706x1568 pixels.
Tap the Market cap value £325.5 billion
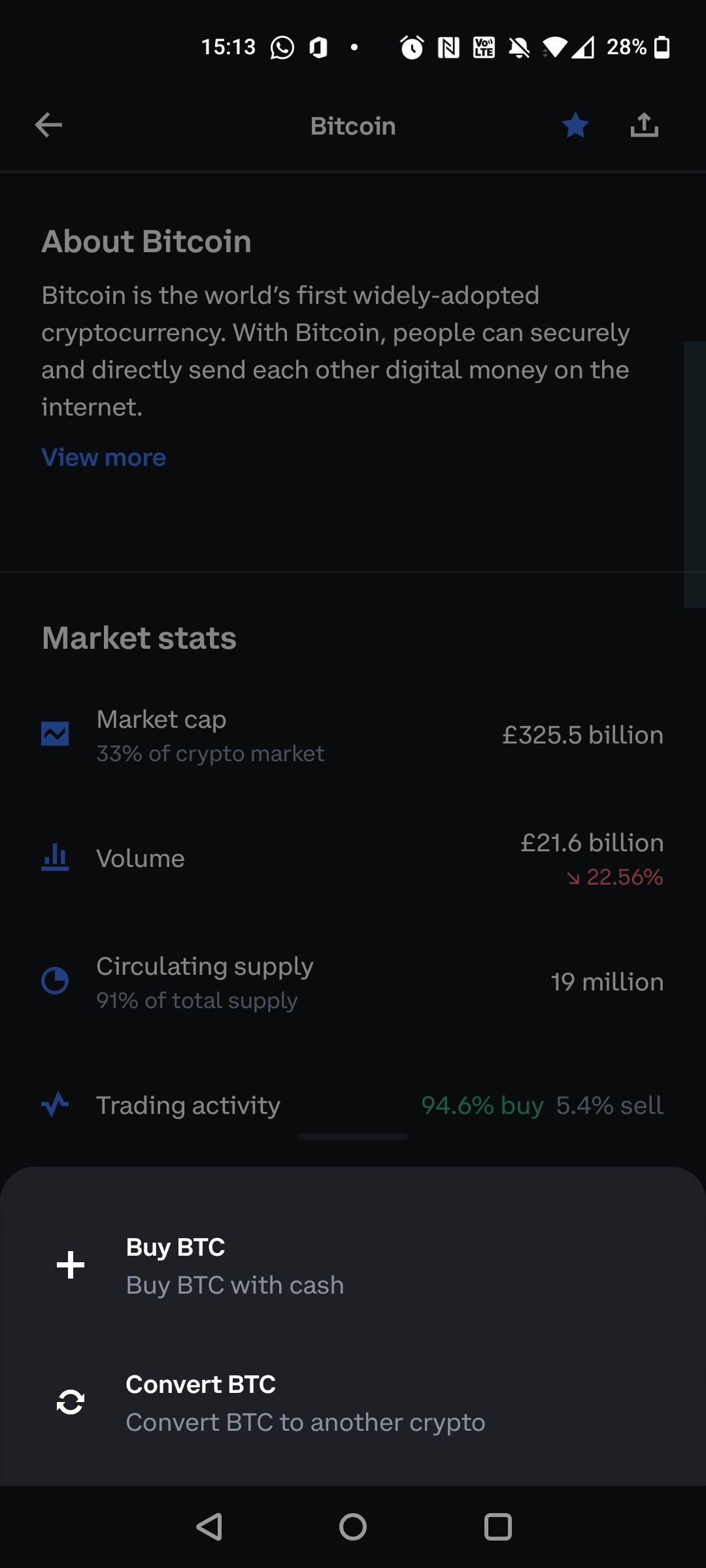[582, 735]
